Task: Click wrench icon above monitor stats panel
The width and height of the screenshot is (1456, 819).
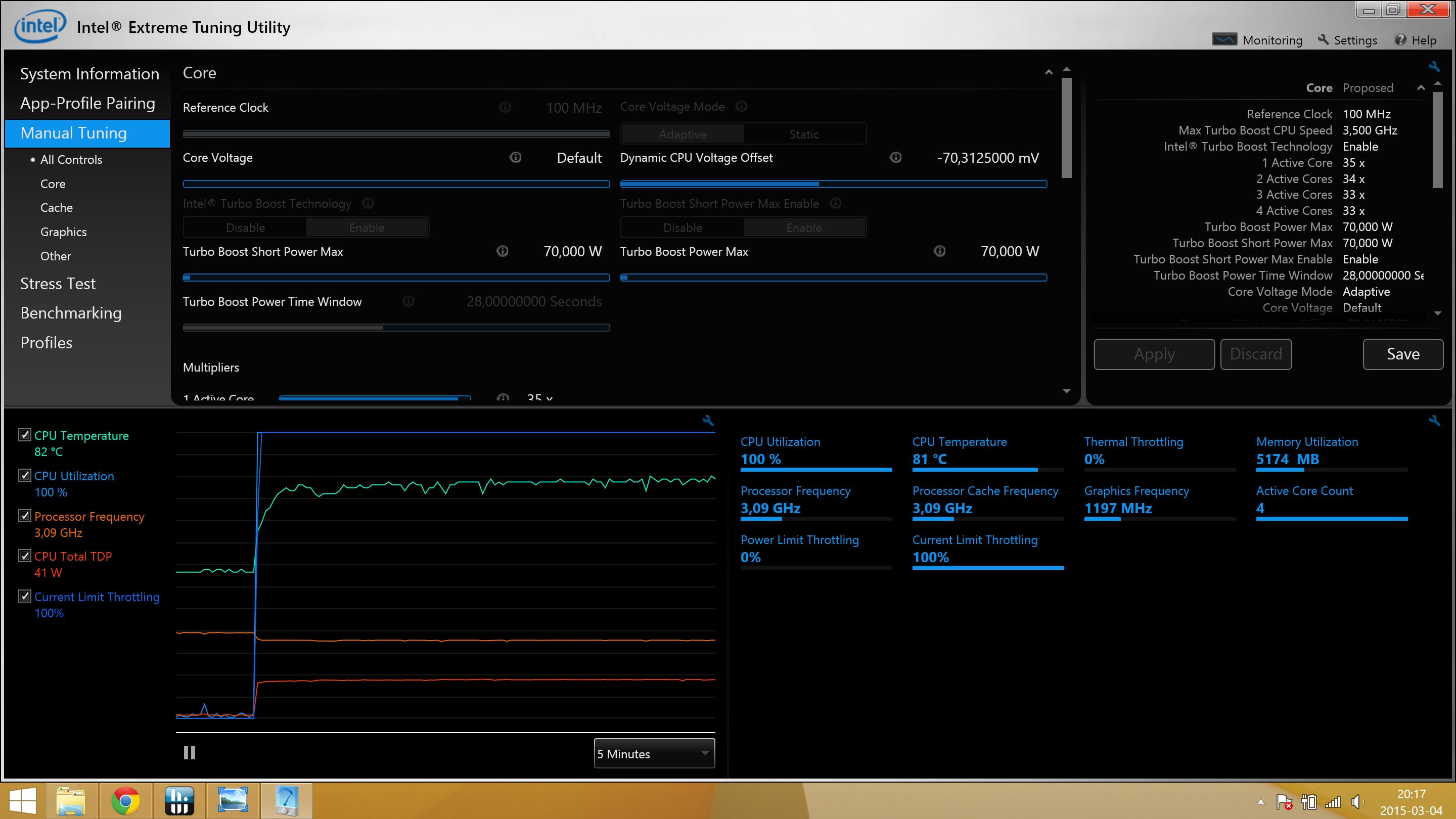Action: click(x=1434, y=420)
